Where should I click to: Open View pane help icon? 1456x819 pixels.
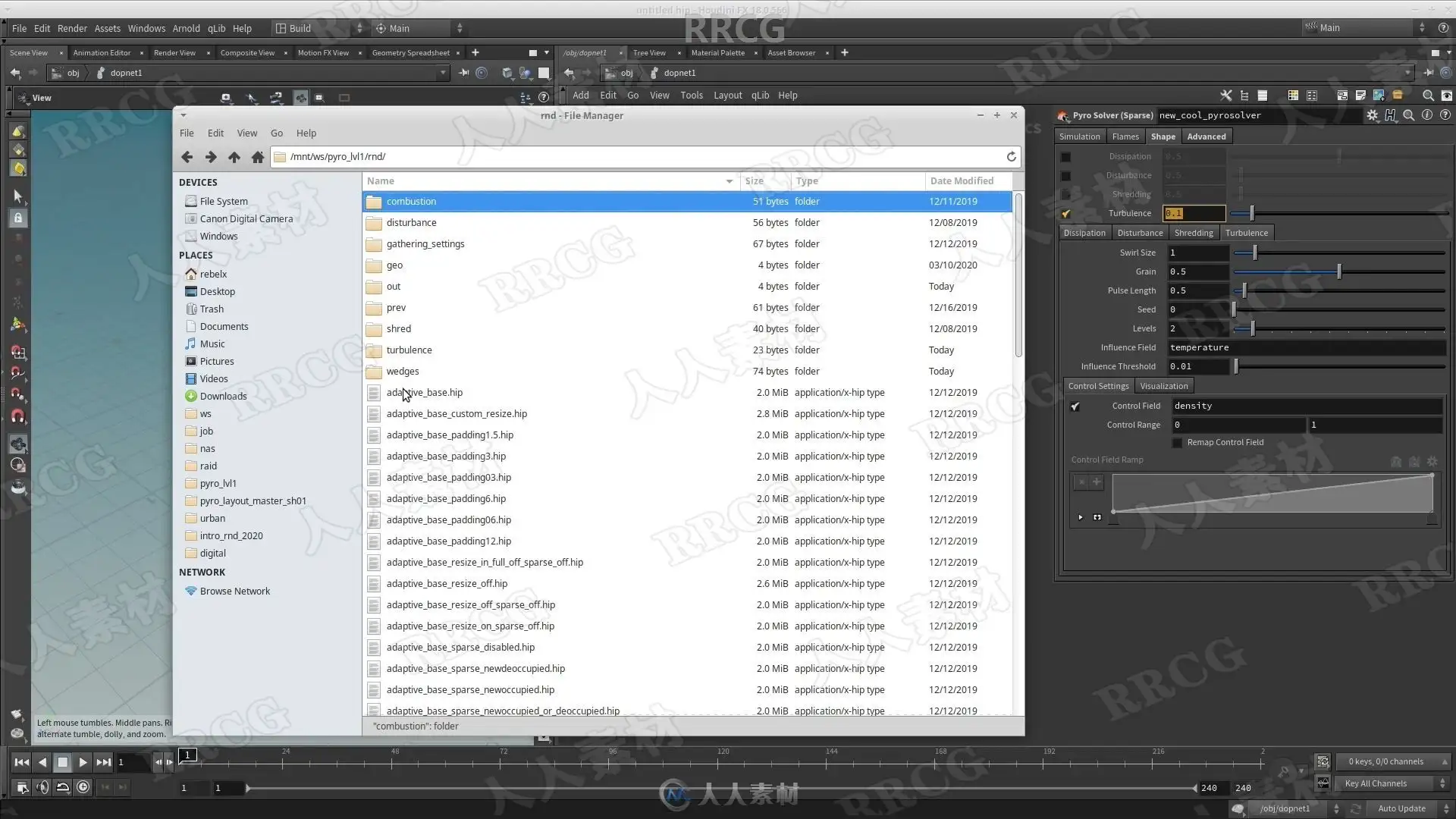tap(544, 97)
